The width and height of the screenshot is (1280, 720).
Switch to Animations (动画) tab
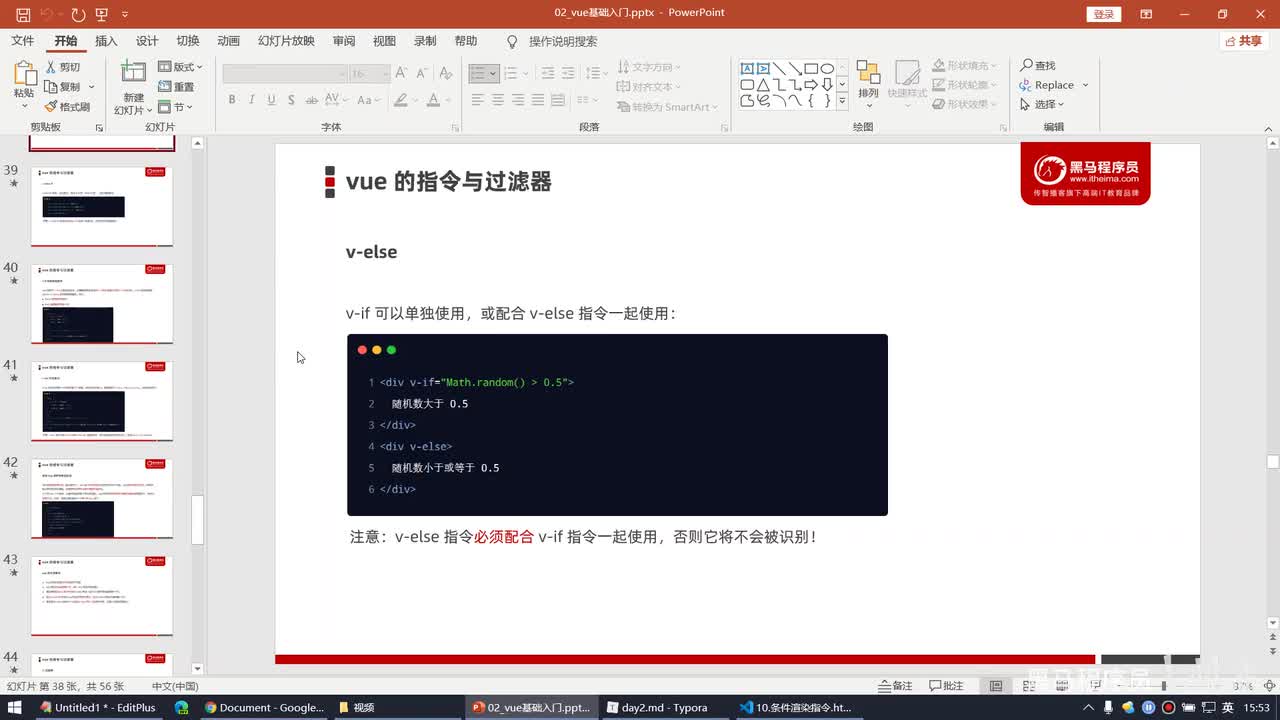tap(229, 41)
